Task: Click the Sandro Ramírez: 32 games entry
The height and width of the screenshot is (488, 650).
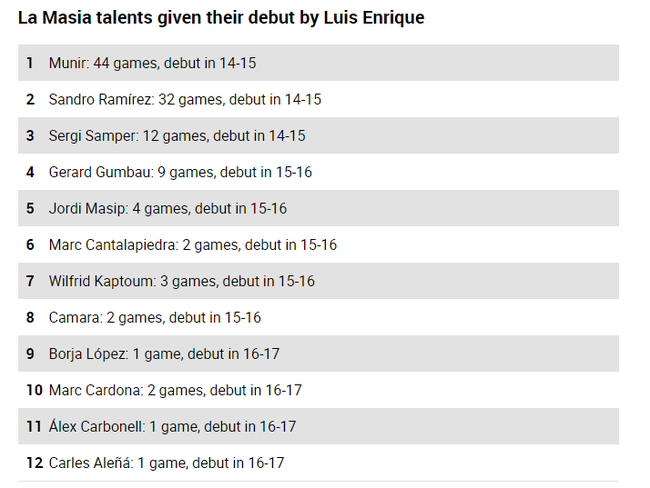Action: tap(184, 100)
